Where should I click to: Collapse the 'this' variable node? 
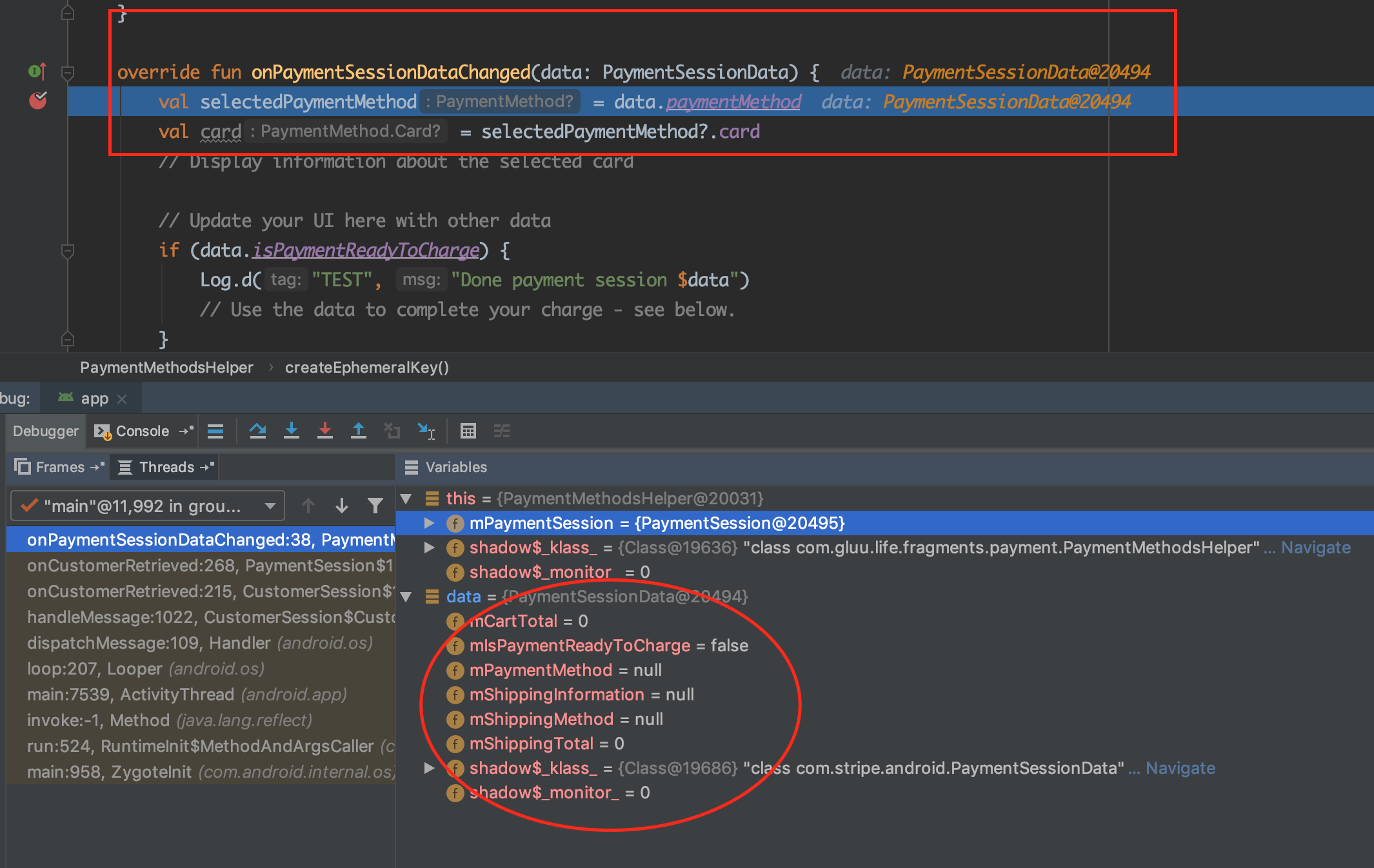(x=406, y=498)
